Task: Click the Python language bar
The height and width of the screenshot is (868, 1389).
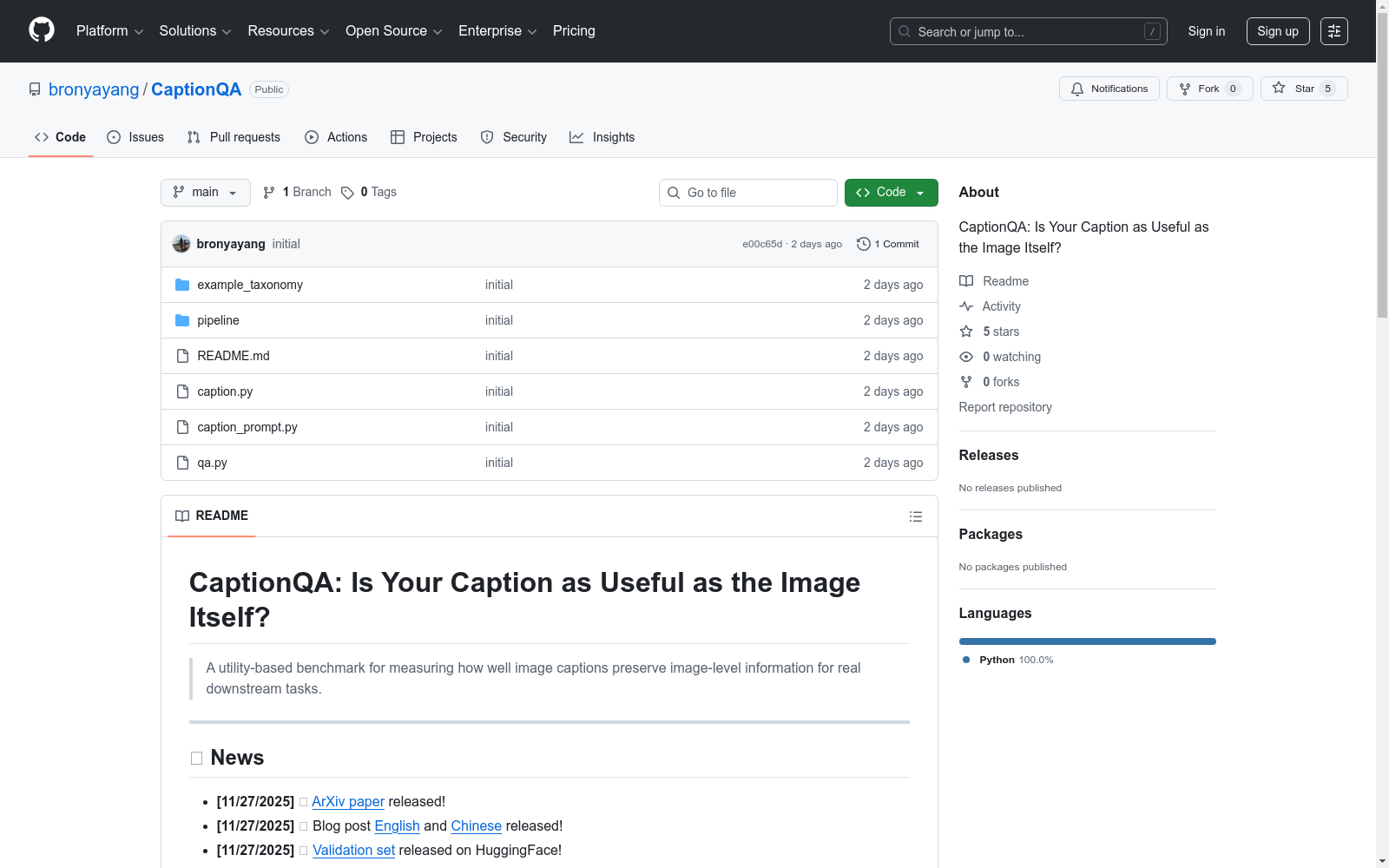Action: [x=1087, y=641]
